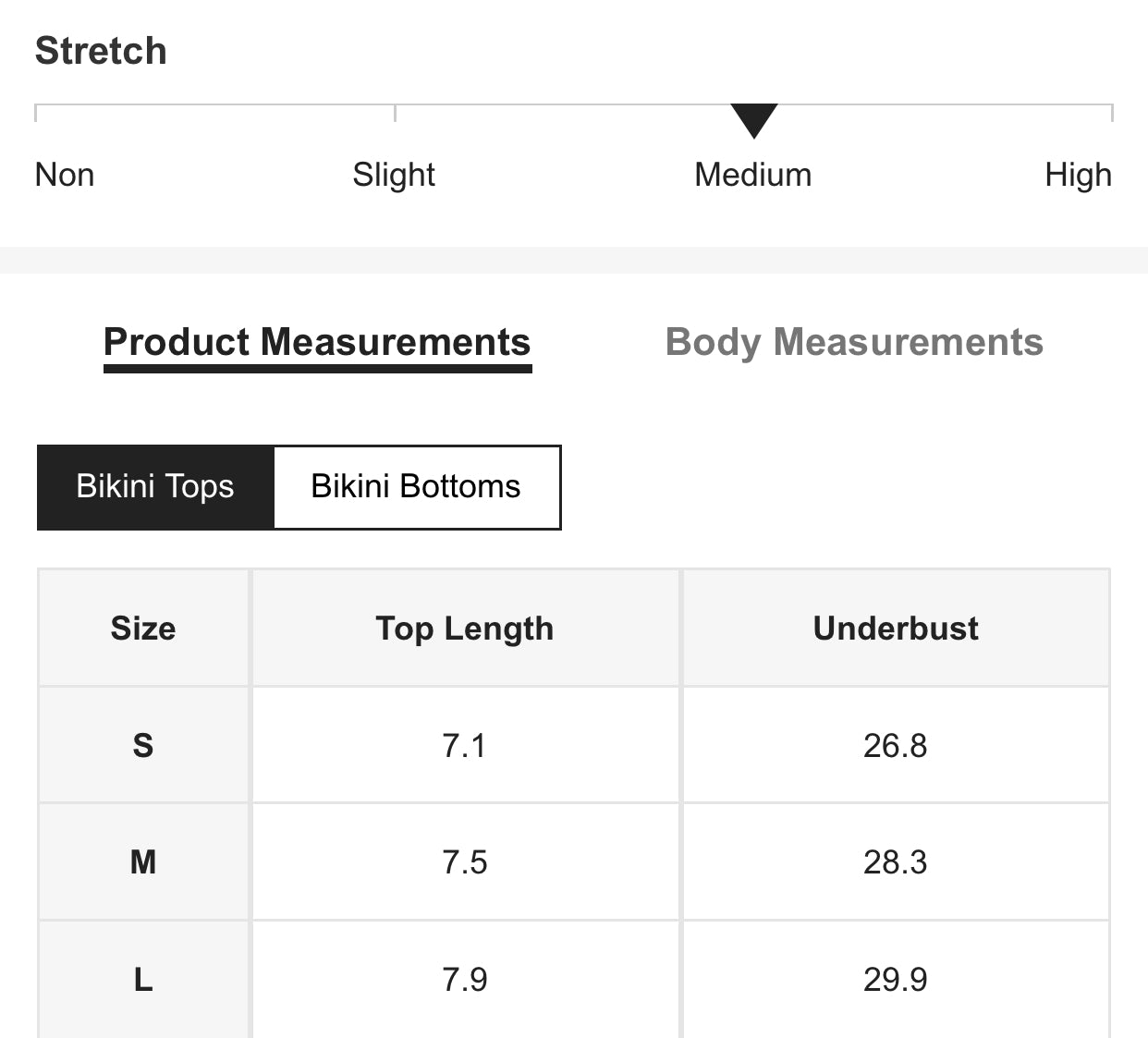Screen dimensions: 1148x1038
Task: Select the Product Measurements tab
Action: [x=318, y=342]
